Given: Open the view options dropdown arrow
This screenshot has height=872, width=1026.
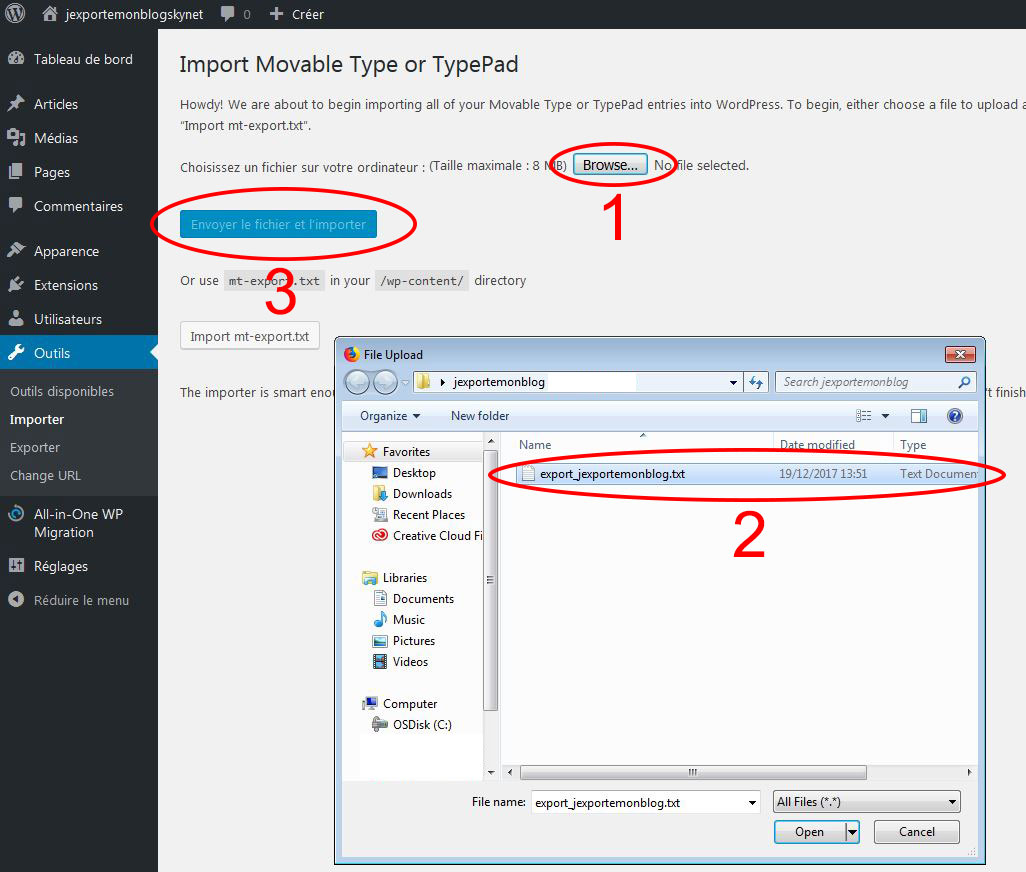Looking at the screenshot, I should (885, 415).
